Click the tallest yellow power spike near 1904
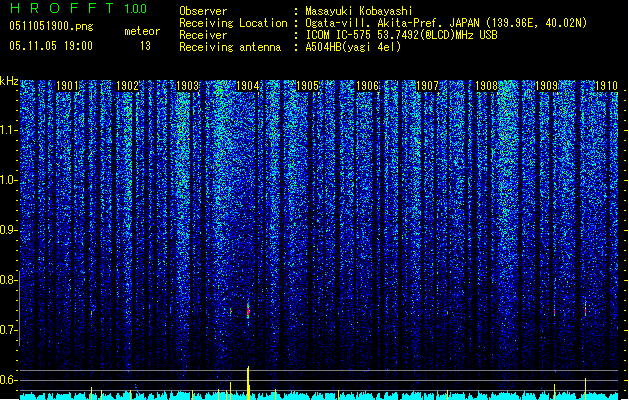Image resolution: width=629 pixels, height=400 pixels. click(248, 383)
